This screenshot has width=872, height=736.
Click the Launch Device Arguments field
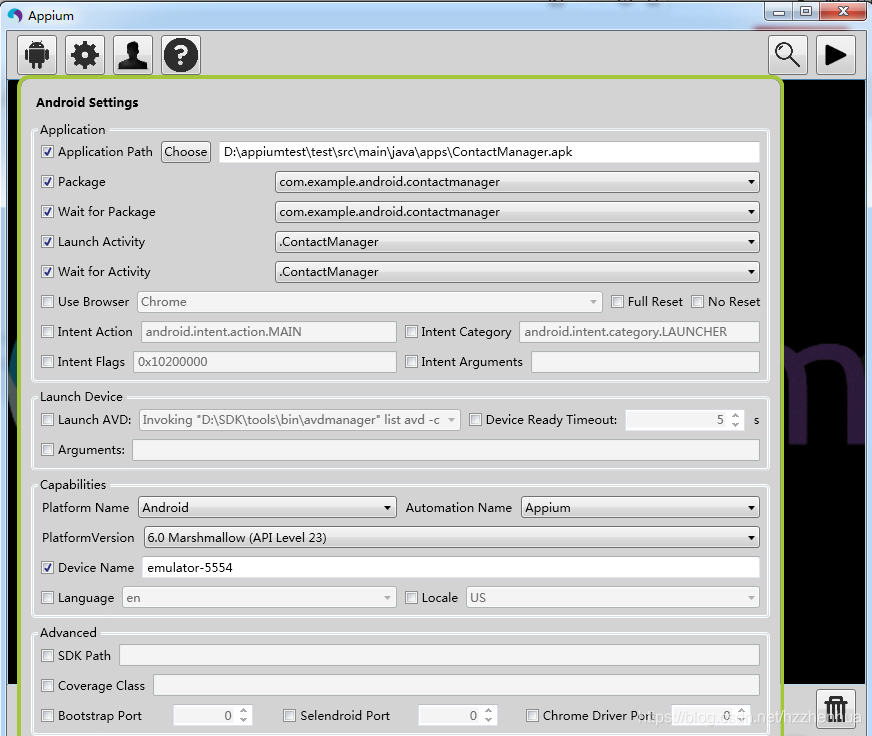click(x=446, y=449)
